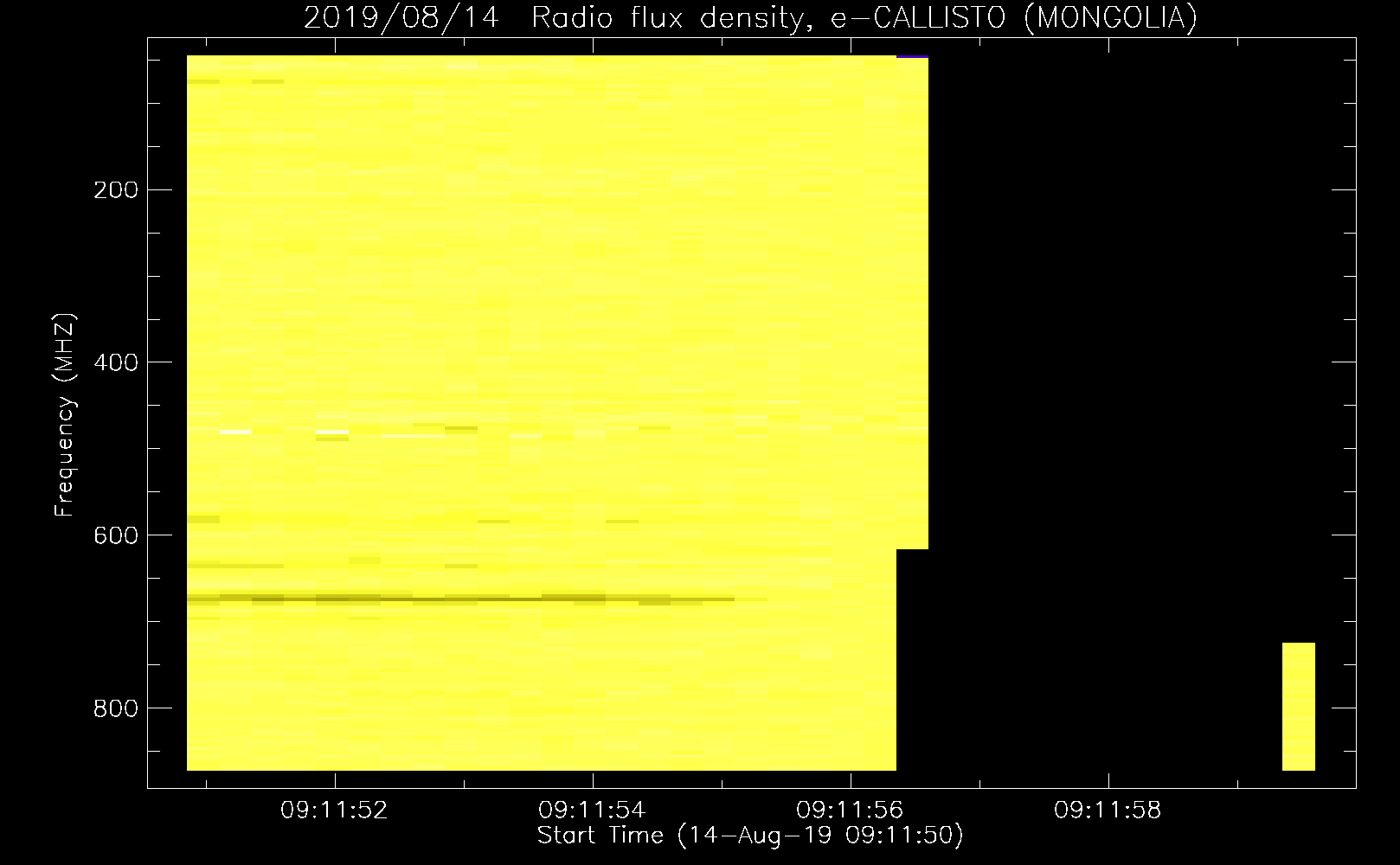Viewport: 1400px width, 865px height.
Task: Click the plot title "Radio flux density, e-CALLISTO (MONGOLIA)"
Action: pos(864,17)
